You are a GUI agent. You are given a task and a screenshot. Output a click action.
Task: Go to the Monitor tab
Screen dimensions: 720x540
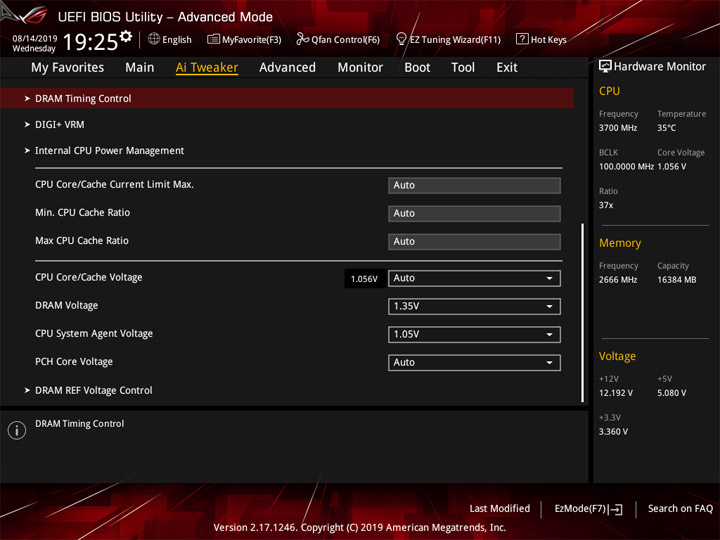360,68
